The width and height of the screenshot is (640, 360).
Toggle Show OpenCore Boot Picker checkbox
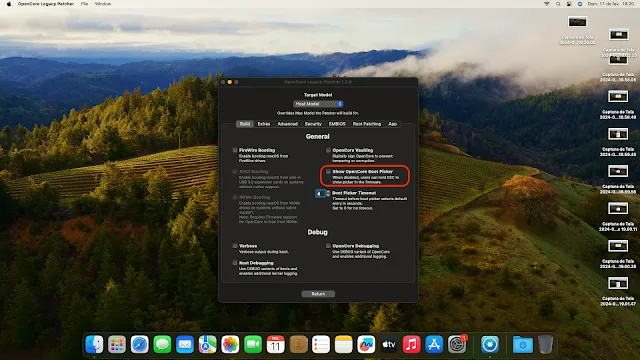coord(328,172)
